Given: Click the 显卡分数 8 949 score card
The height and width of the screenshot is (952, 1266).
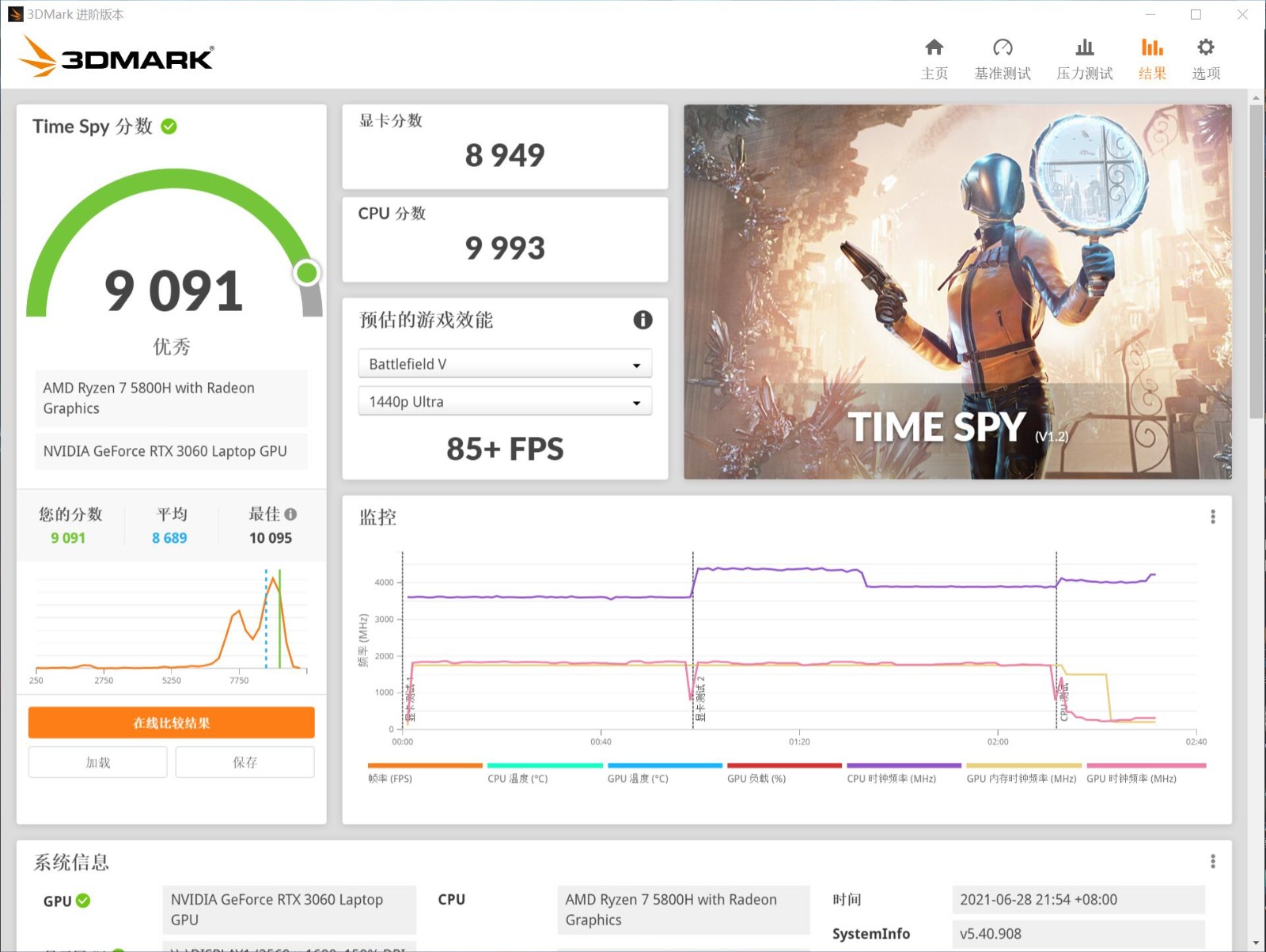Looking at the screenshot, I should coord(505,147).
